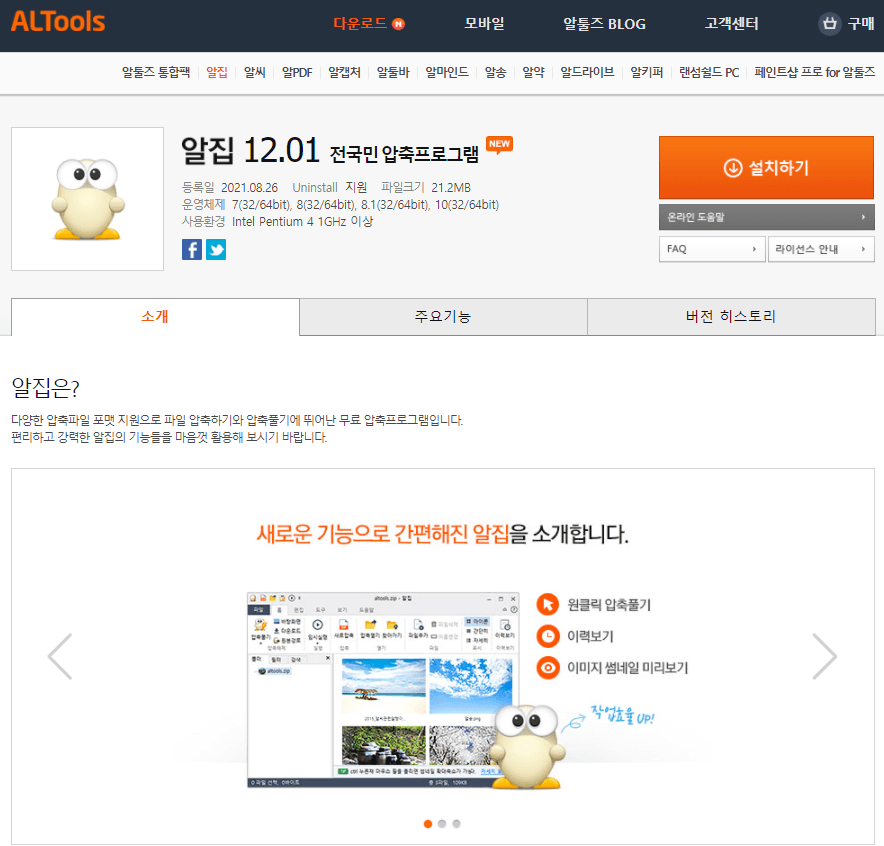884x846 pixels.
Task: Select 알드라이브 in product nav
Action: tap(587, 72)
